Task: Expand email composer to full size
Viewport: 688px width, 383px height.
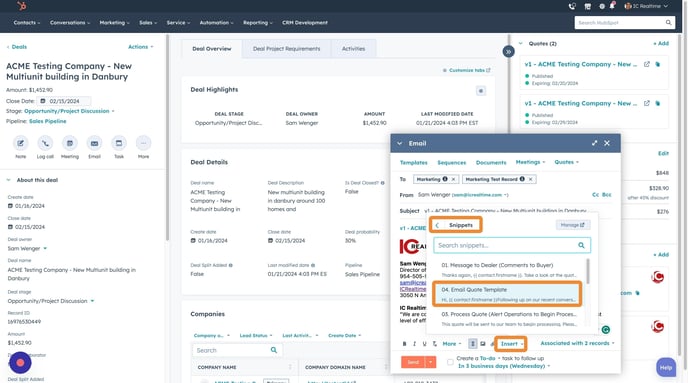Action: pyautogui.click(x=594, y=143)
